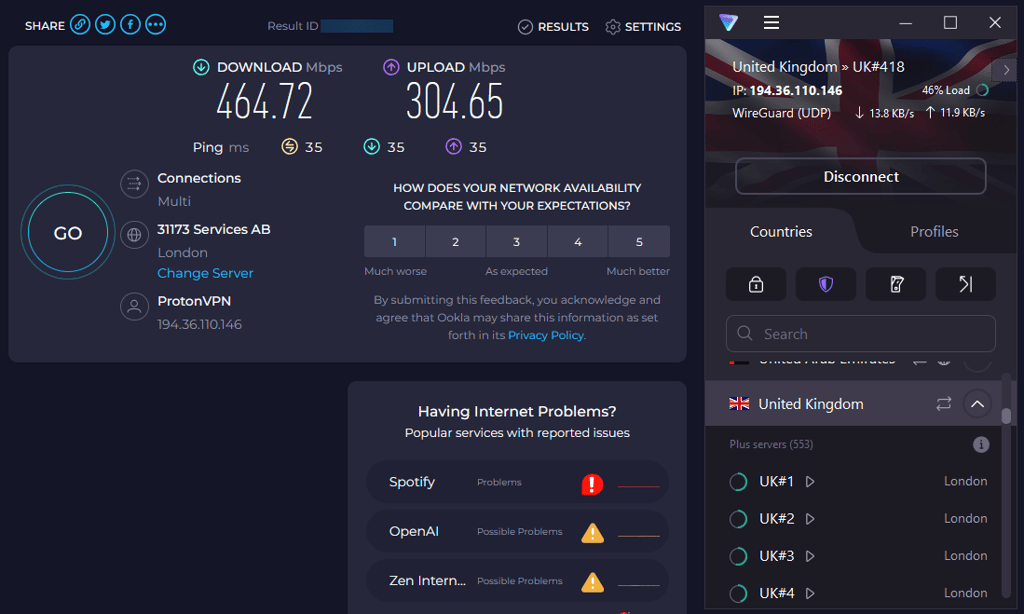Click the 46% Load indicator circle
This screenshot has height=614, width=1024.
983,90
